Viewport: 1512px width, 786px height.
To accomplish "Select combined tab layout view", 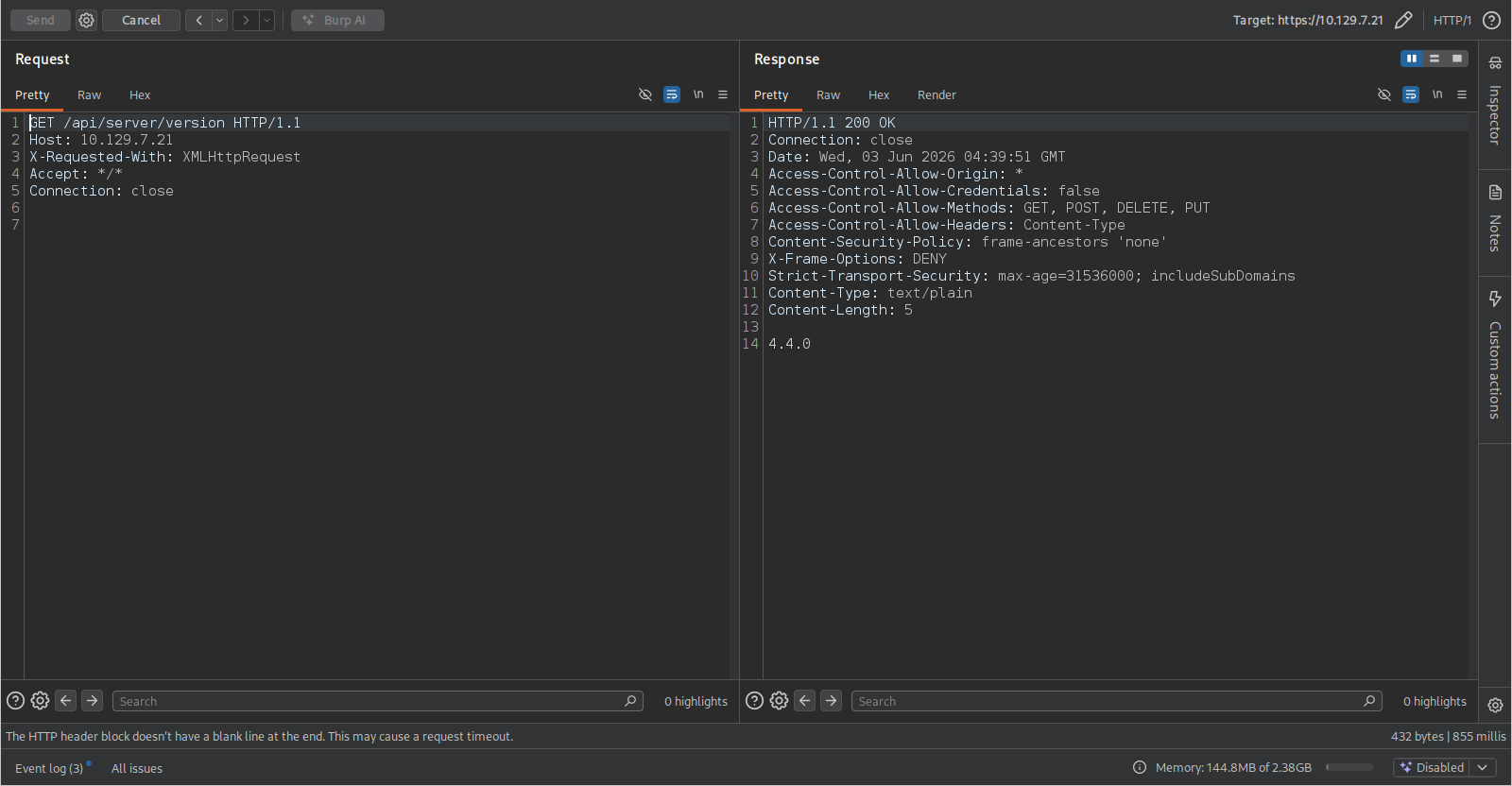I will (1457, 59).
